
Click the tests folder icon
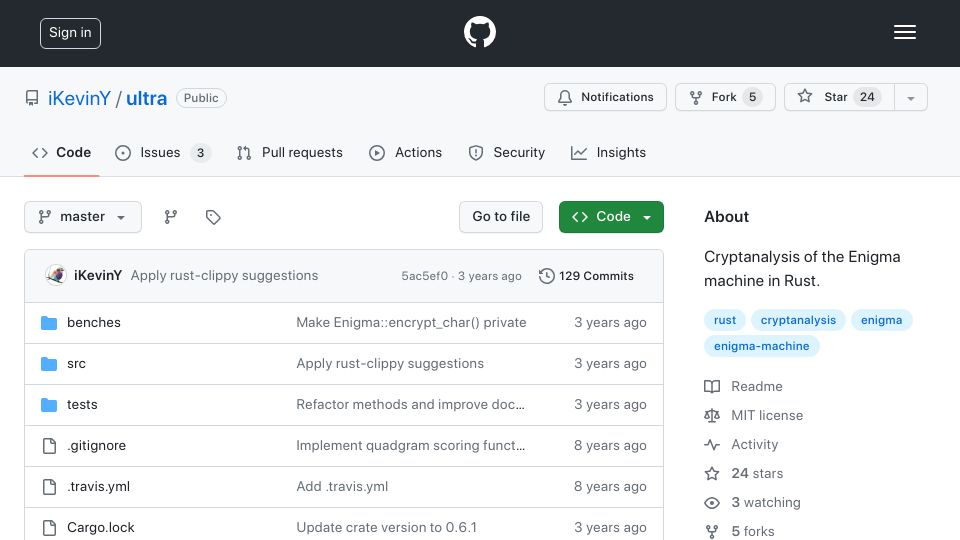(x=49, y=405)
